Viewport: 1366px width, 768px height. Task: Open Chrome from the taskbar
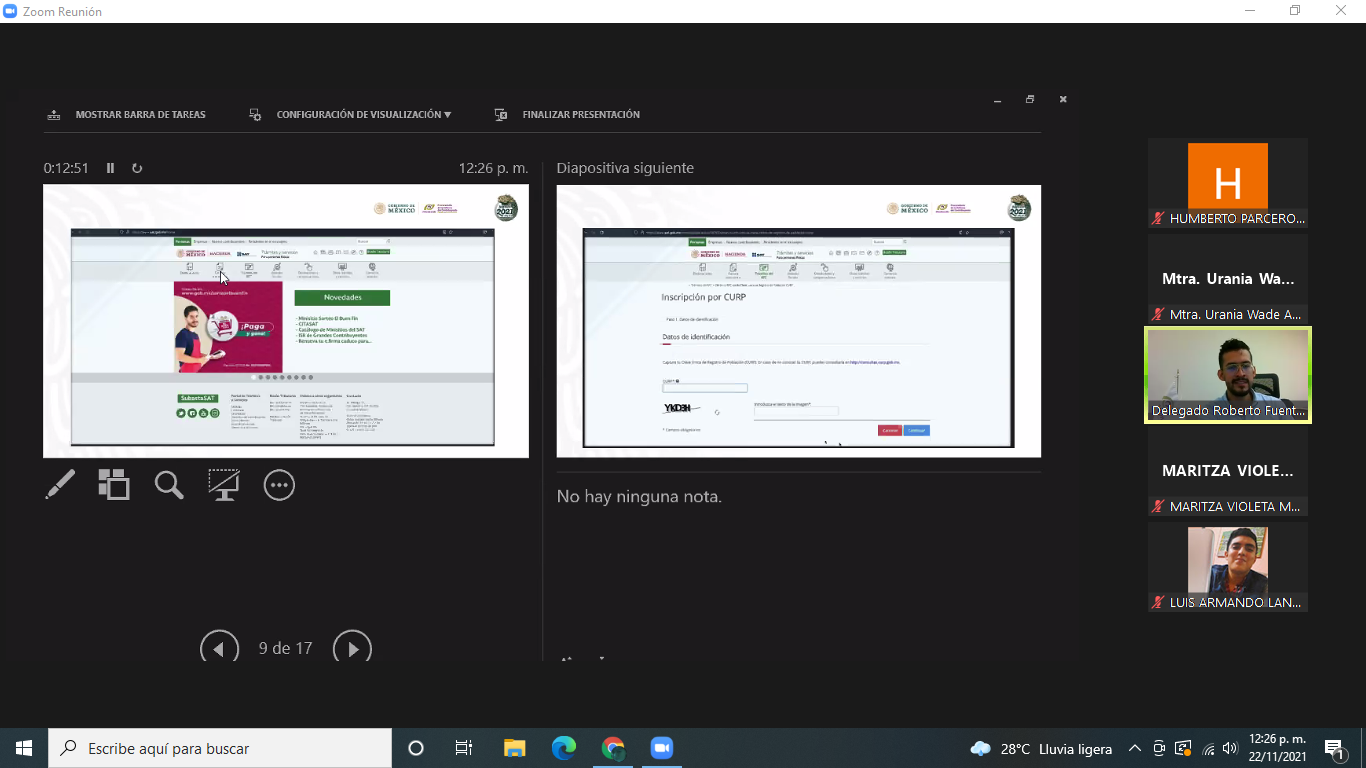click(613, 748)
